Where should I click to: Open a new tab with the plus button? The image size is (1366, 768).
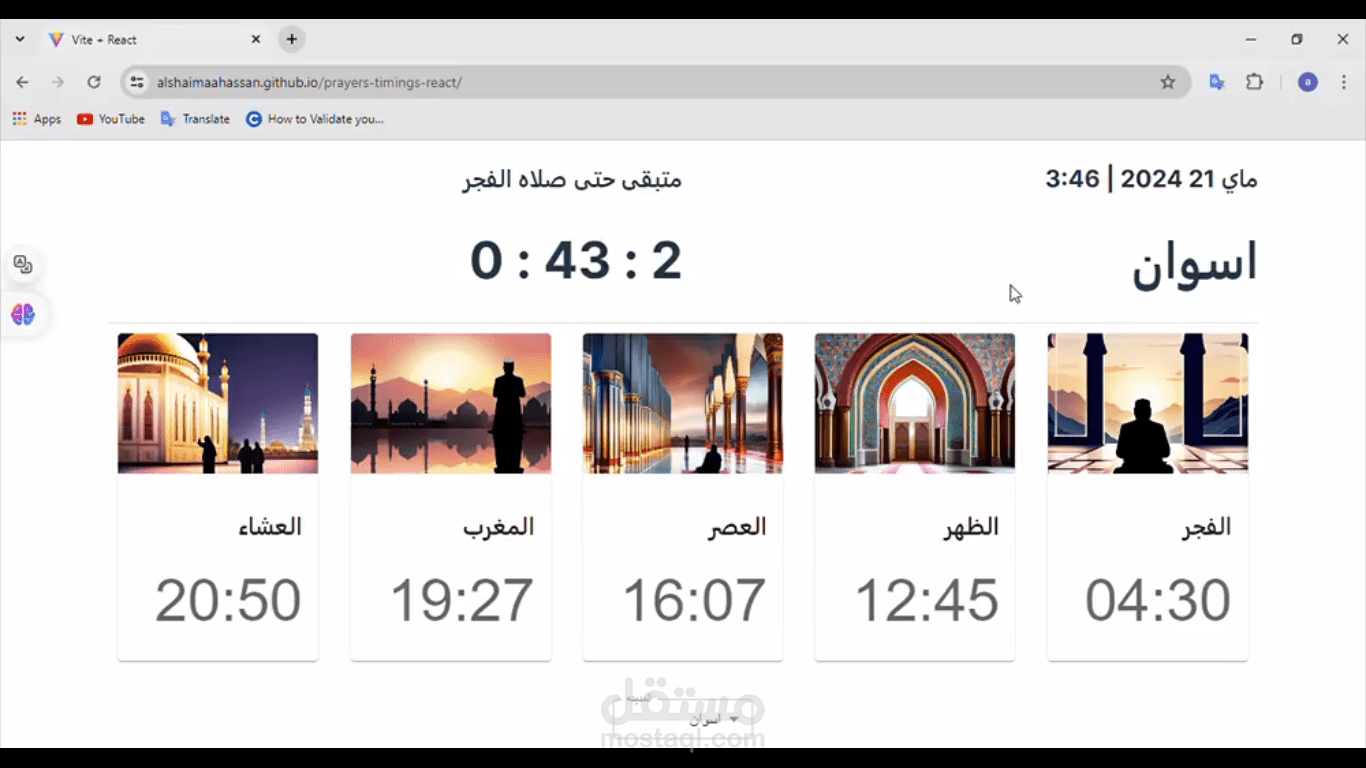click(292, 40)
